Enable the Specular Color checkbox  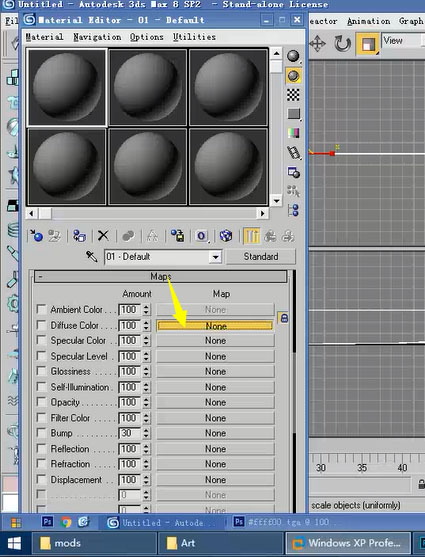pos(42,340)
